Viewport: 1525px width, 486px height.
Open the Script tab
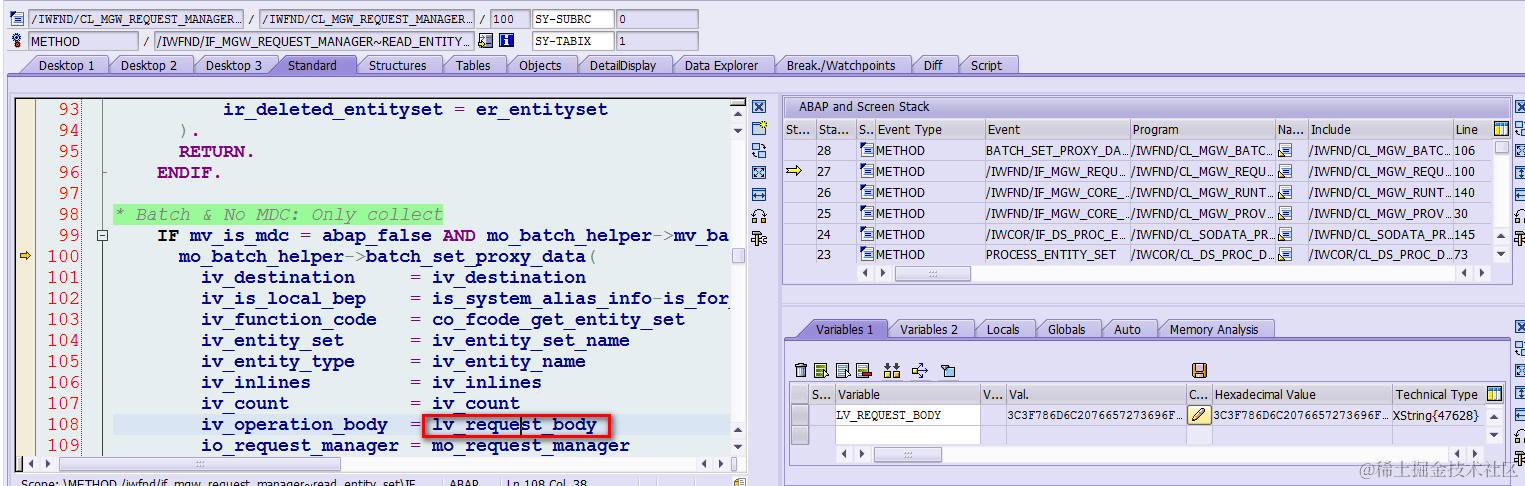pyautogui.click(x=986, y=65)
